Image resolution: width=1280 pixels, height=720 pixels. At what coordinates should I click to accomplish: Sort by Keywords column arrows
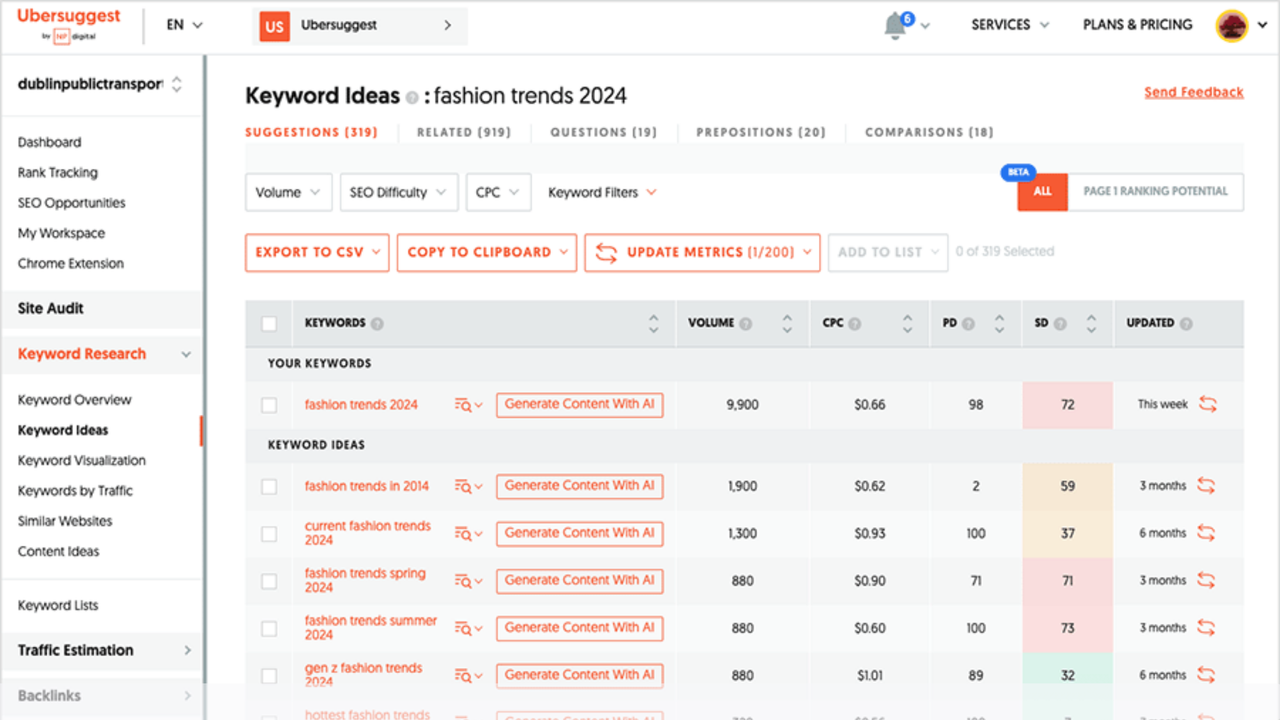[x=653, y=324]
